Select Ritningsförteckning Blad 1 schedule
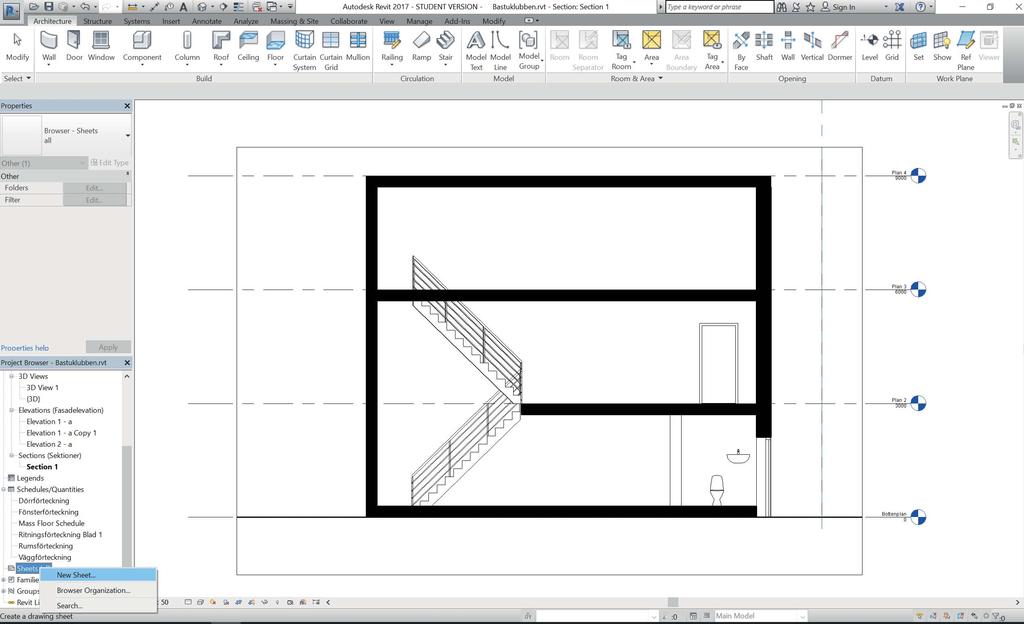This screenshot has width=1024, height=624. pyautogui.click(x=60, y=535)
